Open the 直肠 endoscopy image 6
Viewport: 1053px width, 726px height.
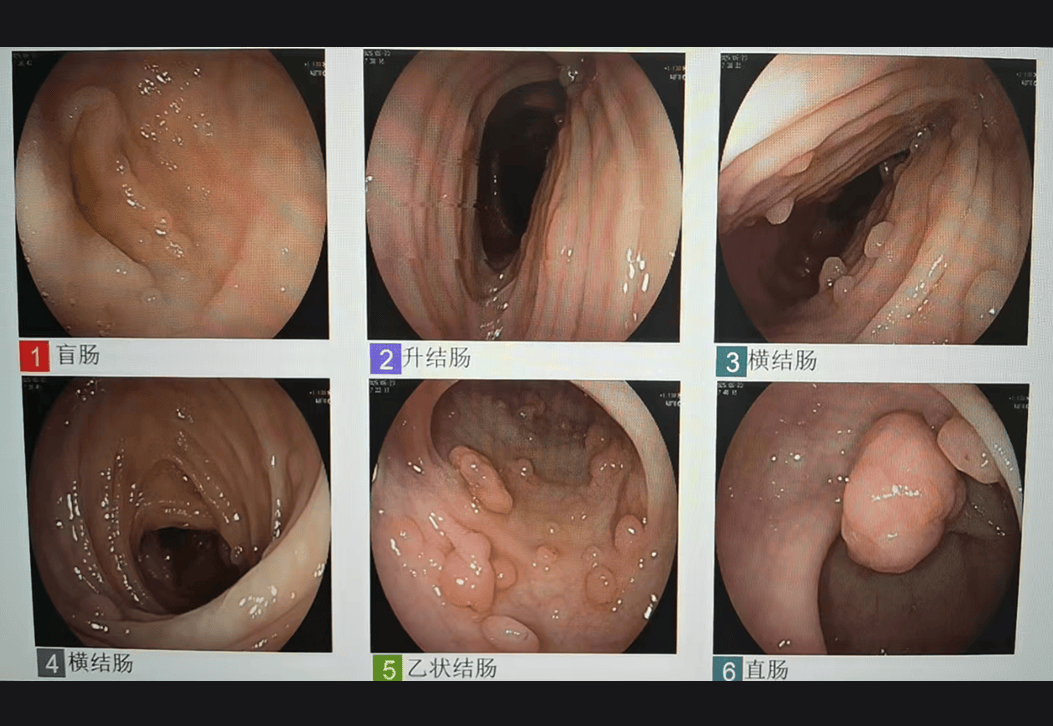[870, 518]
